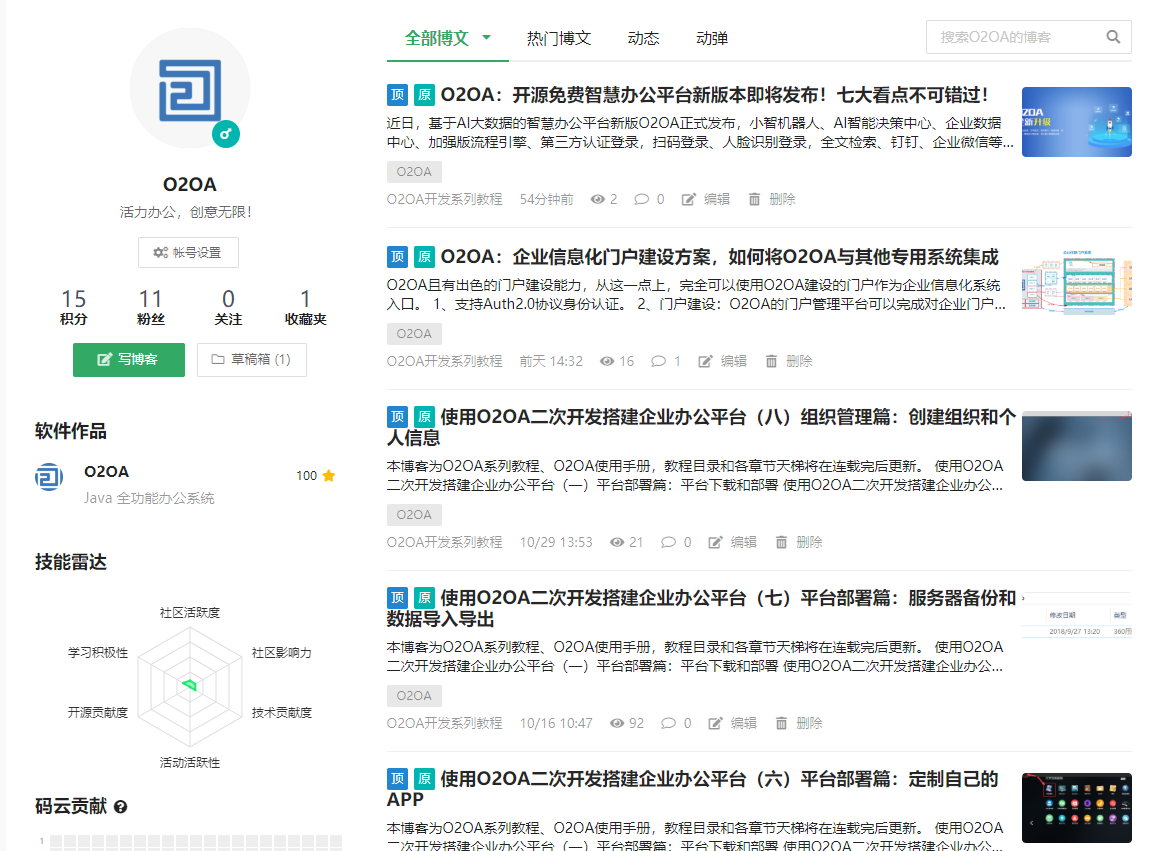
Task: Click the views eye icon on (八) 组织管理篇 post
Action: click(x=617, y=542)
